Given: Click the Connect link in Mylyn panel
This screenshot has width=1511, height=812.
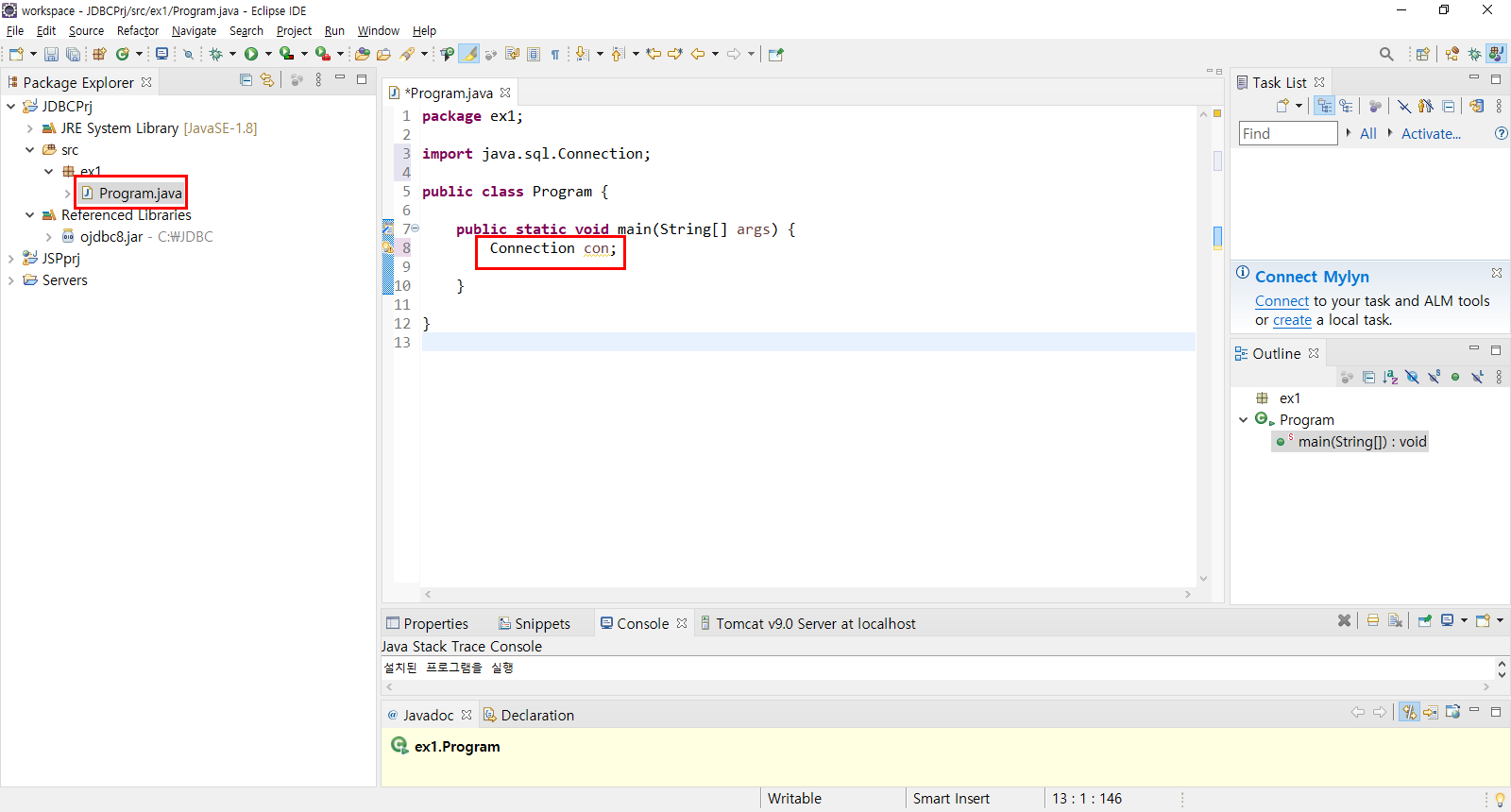Looking at the screenshot, I should pos(1282,301).
